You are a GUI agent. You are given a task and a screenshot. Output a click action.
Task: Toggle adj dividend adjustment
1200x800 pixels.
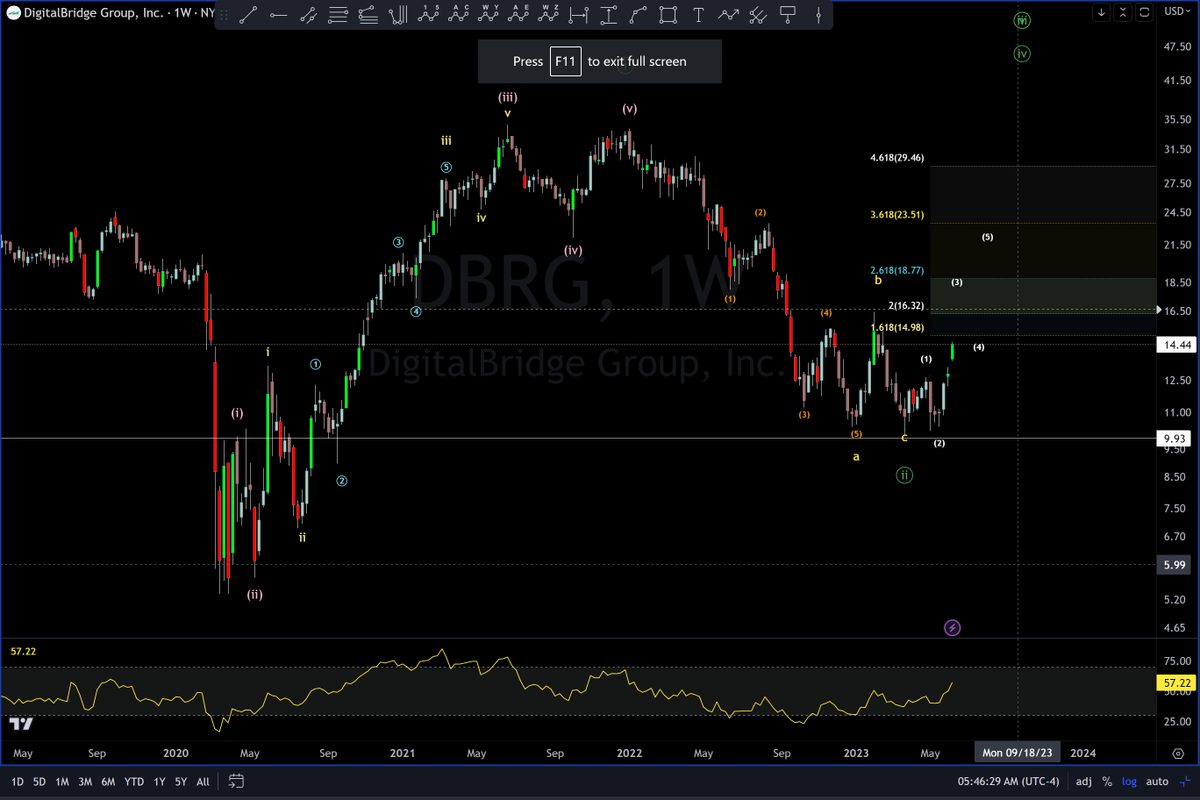click(1083, 781)
